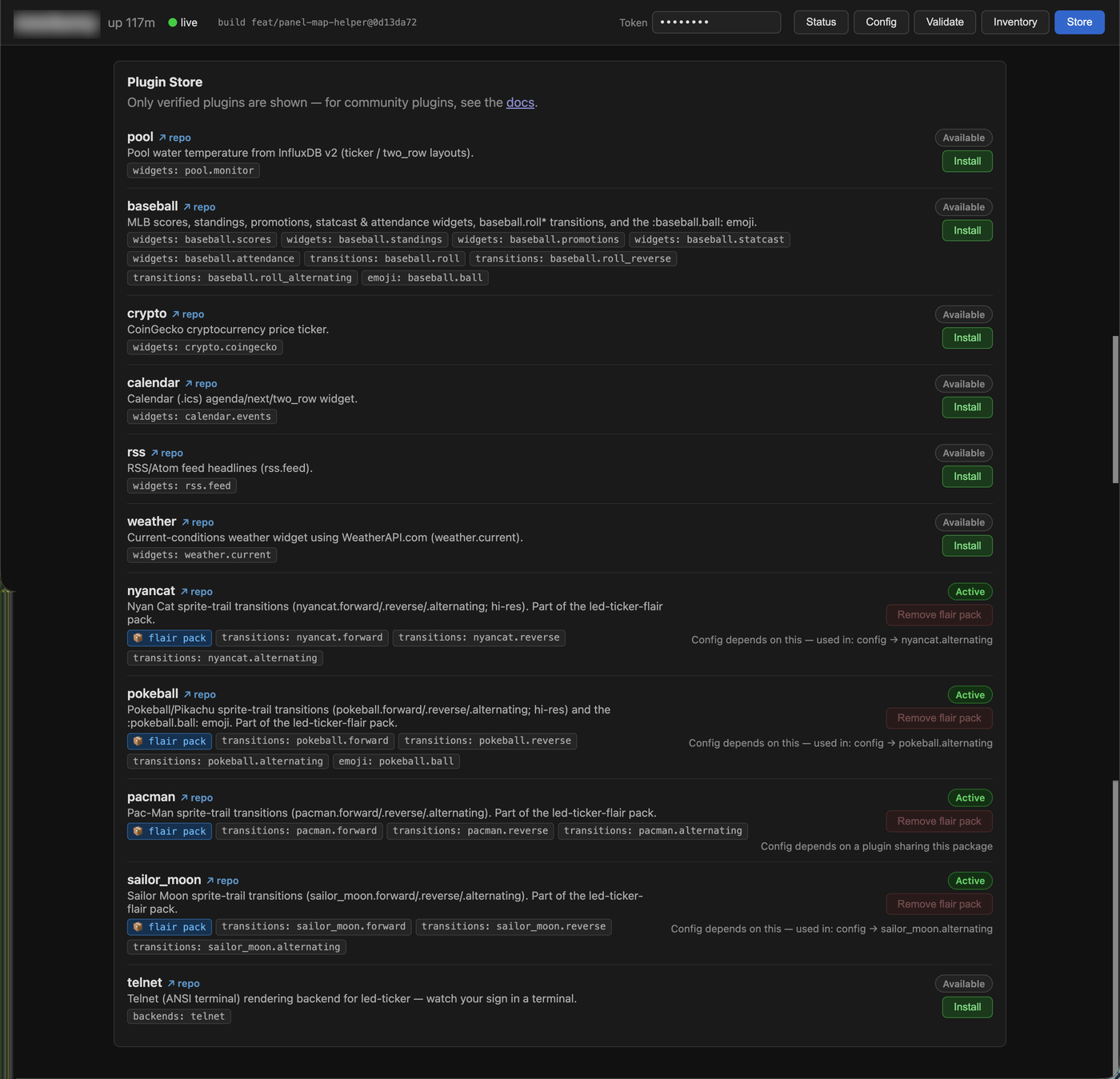Click the green live status indicator
This screenshot has width=1120, height=1079.
click(183, 22)
